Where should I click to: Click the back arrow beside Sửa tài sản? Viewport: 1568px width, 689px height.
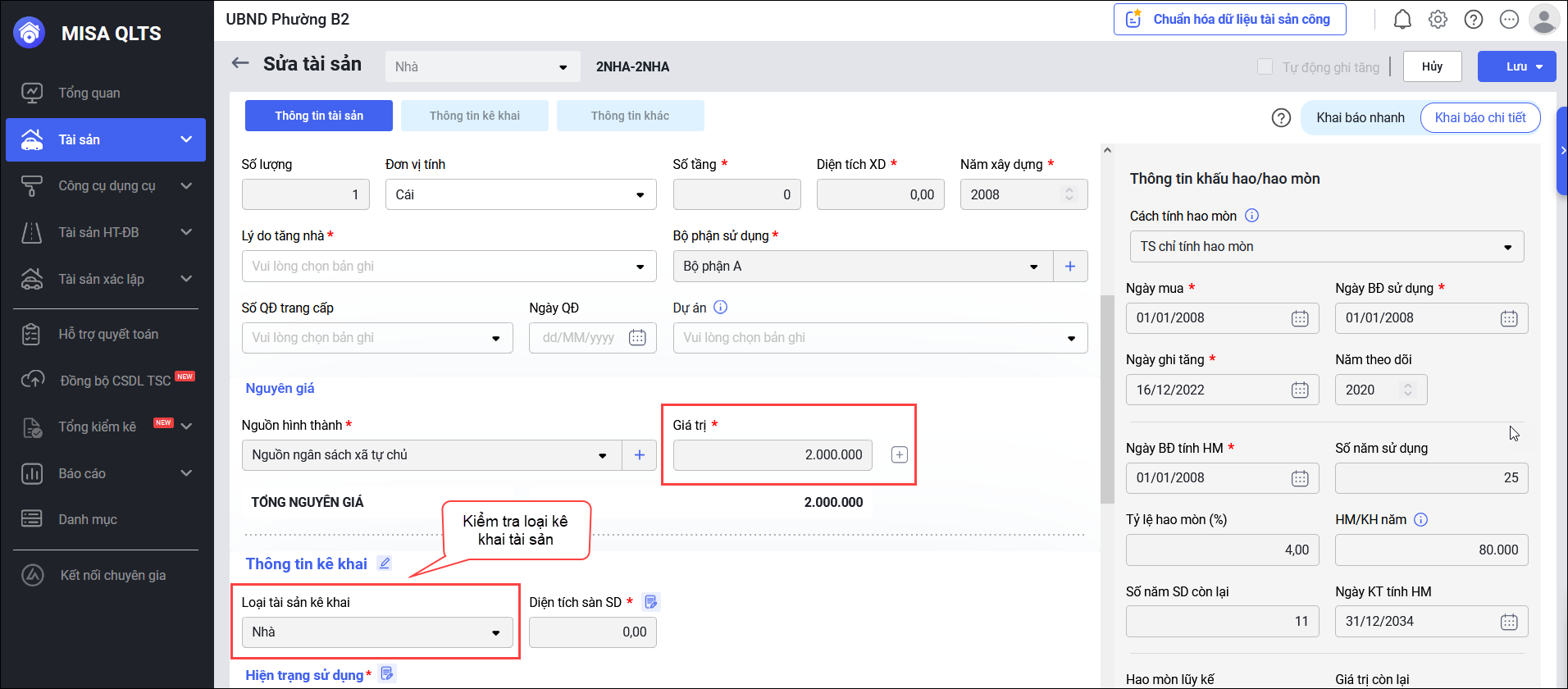coord(240,63)
